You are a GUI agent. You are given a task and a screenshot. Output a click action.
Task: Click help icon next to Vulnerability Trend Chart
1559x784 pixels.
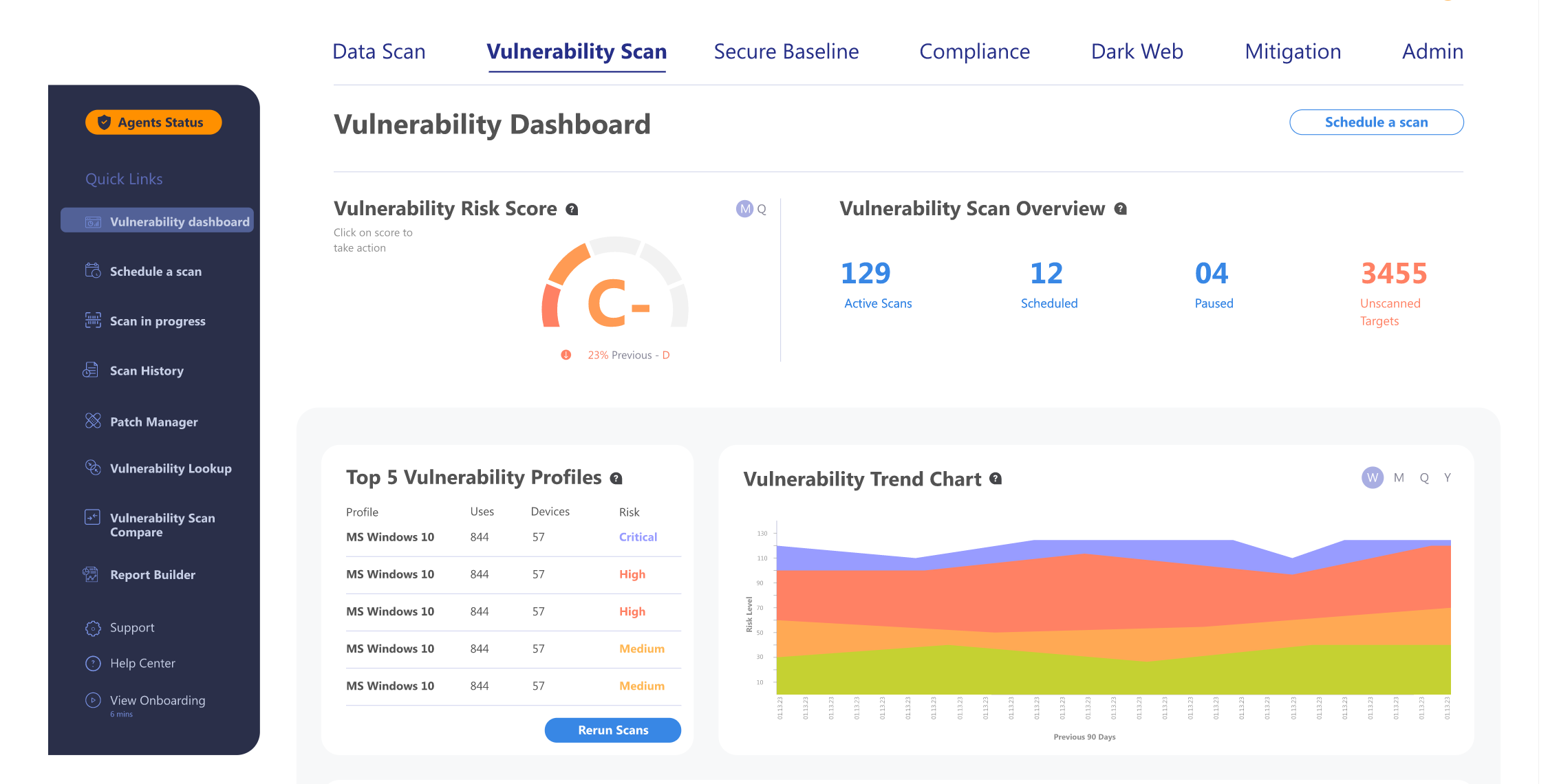point(996,479)
